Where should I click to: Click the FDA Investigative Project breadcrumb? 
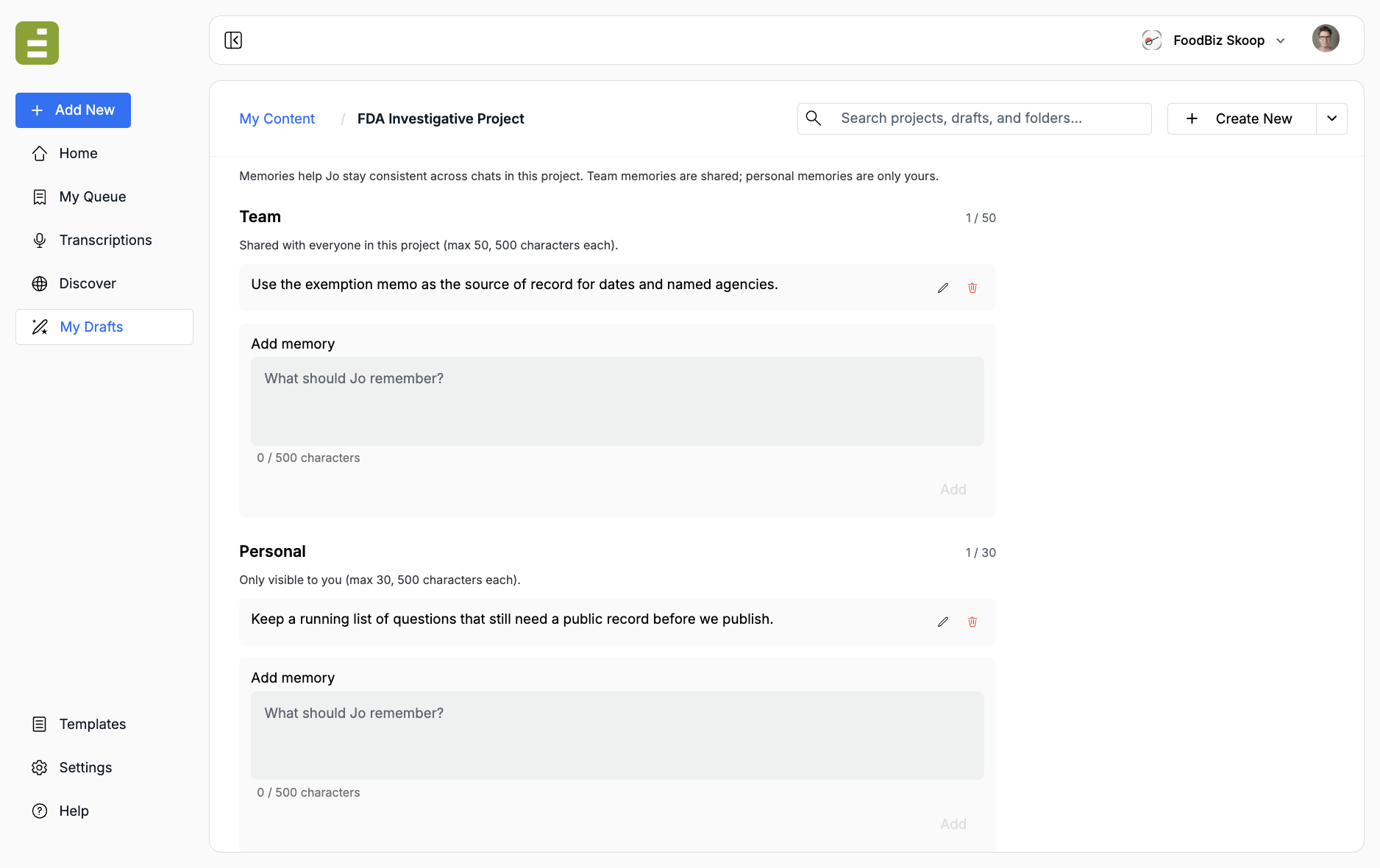441,118
